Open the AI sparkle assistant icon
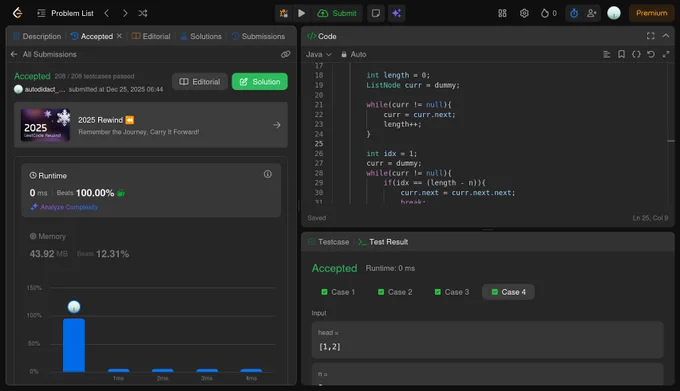Viewport: 680px width, 391px height. tap(396, 13)
